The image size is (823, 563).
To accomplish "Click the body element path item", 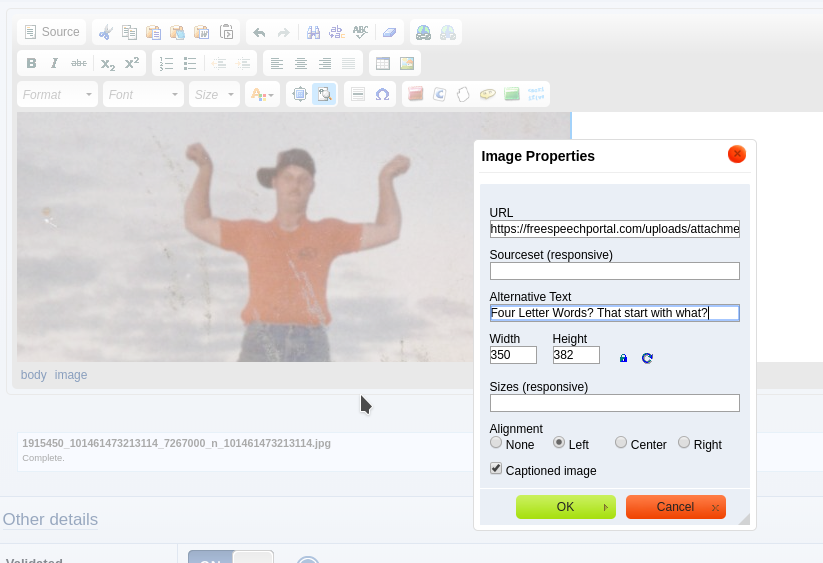I will pos(34,375).
